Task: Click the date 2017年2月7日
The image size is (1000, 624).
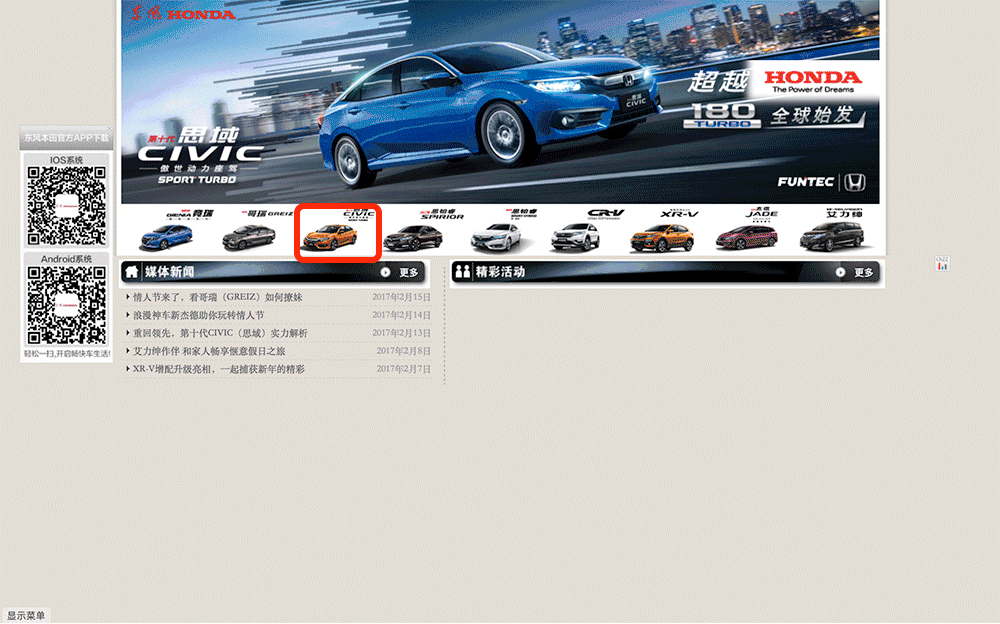Action: pos(403,369)
